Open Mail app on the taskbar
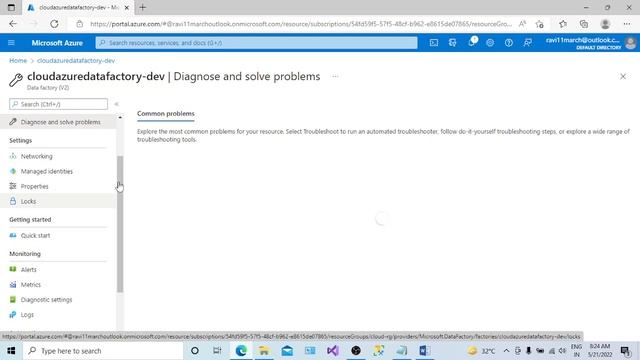 (287, 351)
